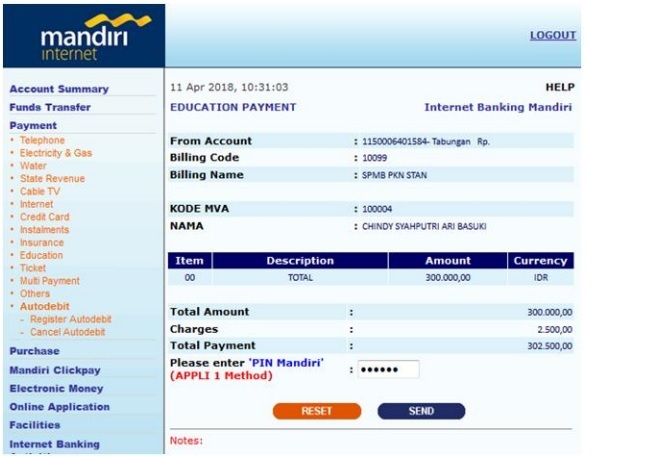Select the Payment menu heading
The image size is (661, 456).
click(33, 126)
